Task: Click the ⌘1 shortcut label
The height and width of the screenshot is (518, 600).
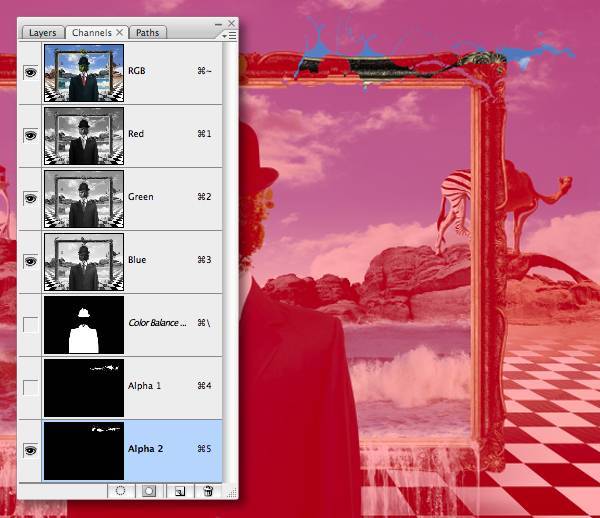Action: tap(204, 134)
